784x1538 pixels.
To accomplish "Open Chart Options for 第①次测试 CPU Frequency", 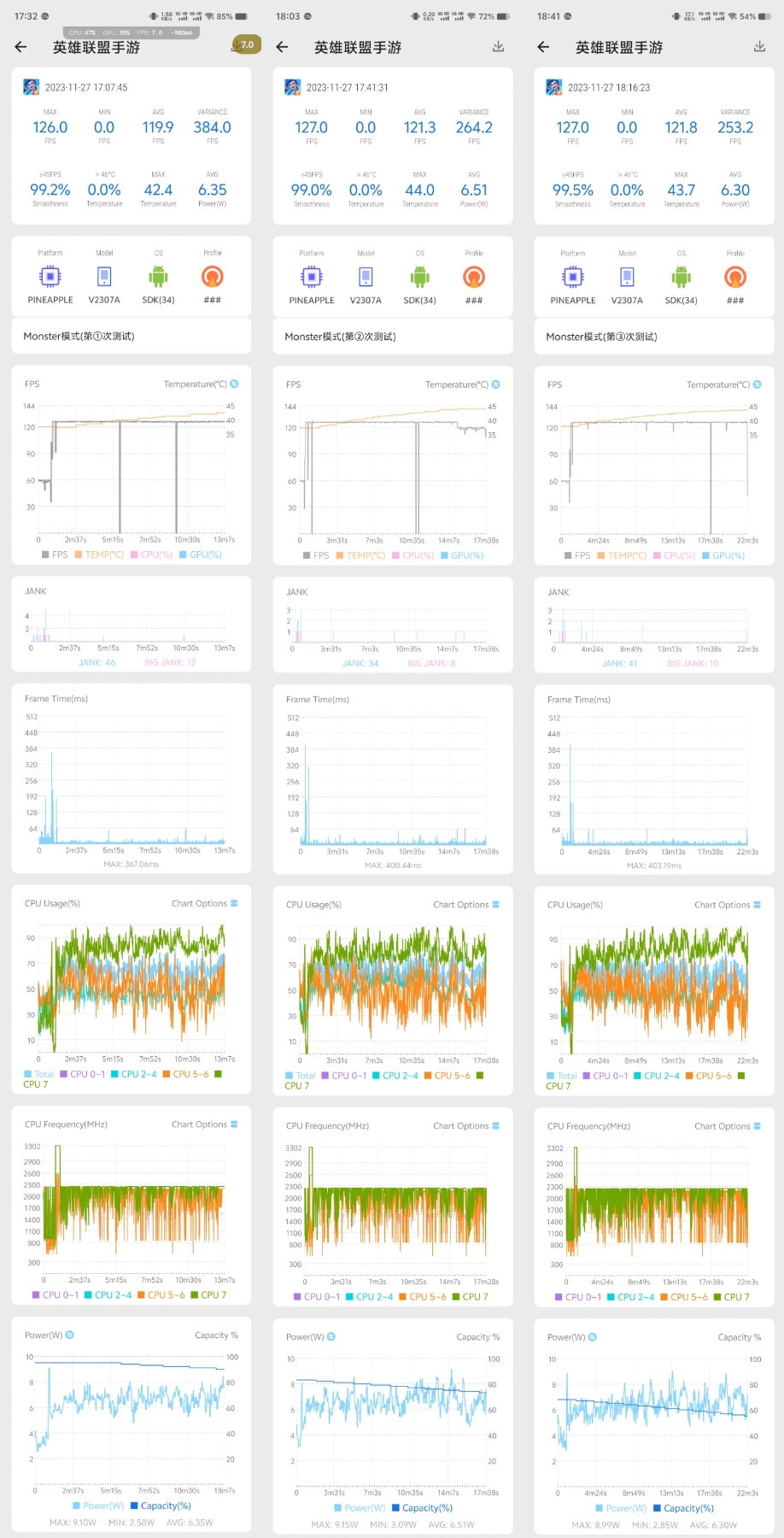I will (205, 1124).
